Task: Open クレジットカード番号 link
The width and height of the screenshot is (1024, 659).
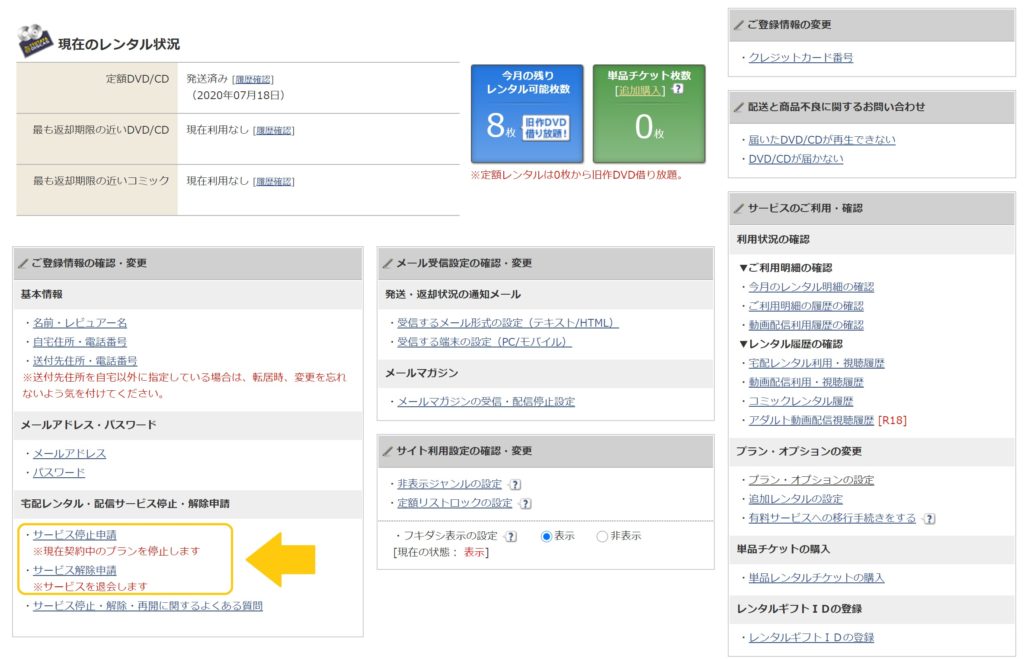Action: pyautogui.click(x=801, y=57)
